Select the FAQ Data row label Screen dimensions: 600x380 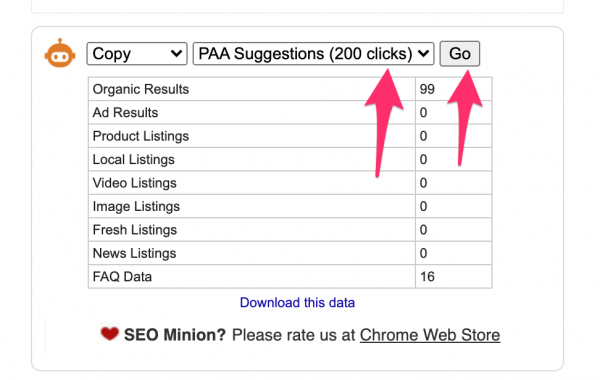[122, 277]
